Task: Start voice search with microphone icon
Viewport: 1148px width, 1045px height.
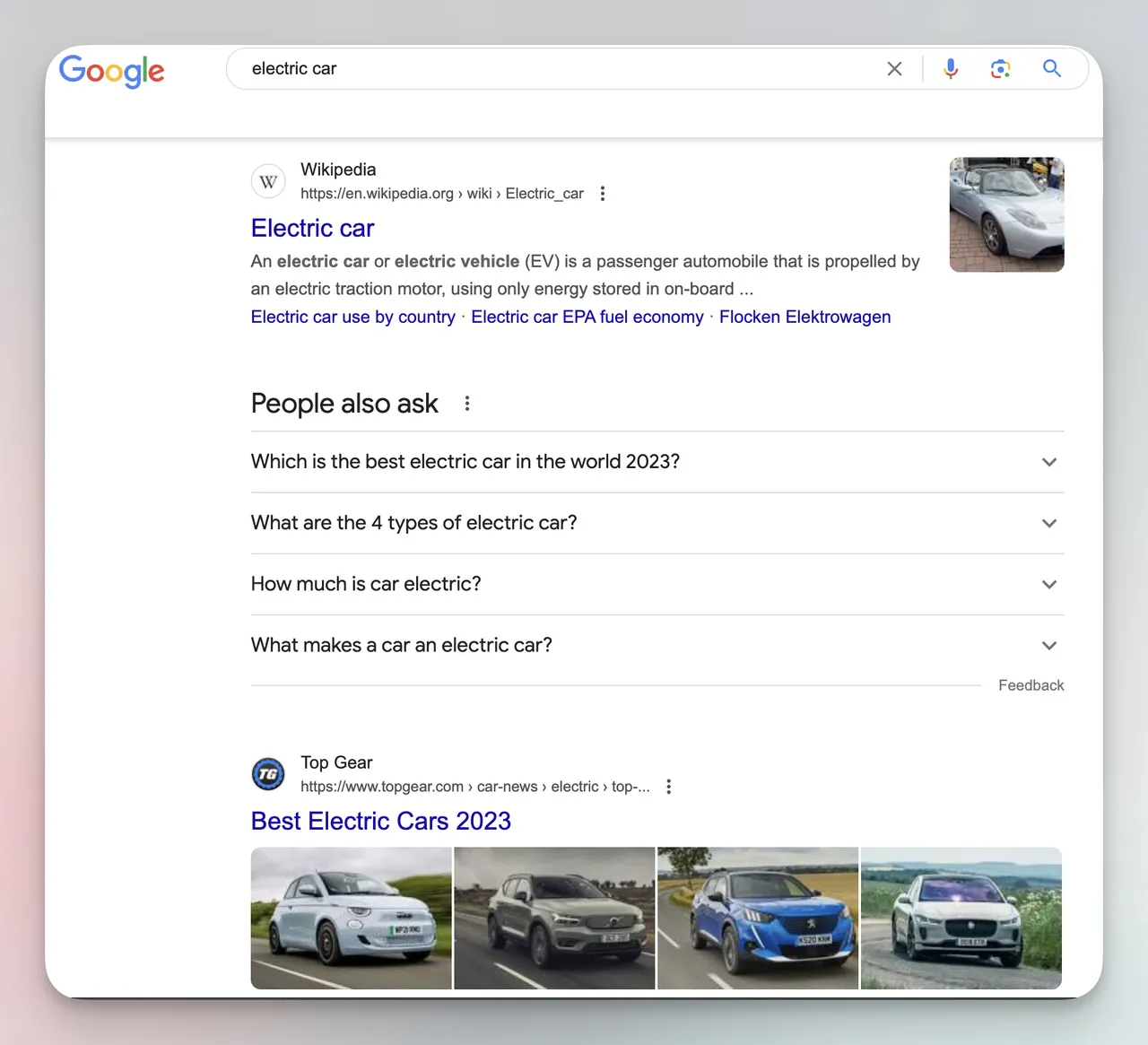Action: pos(951,69)
